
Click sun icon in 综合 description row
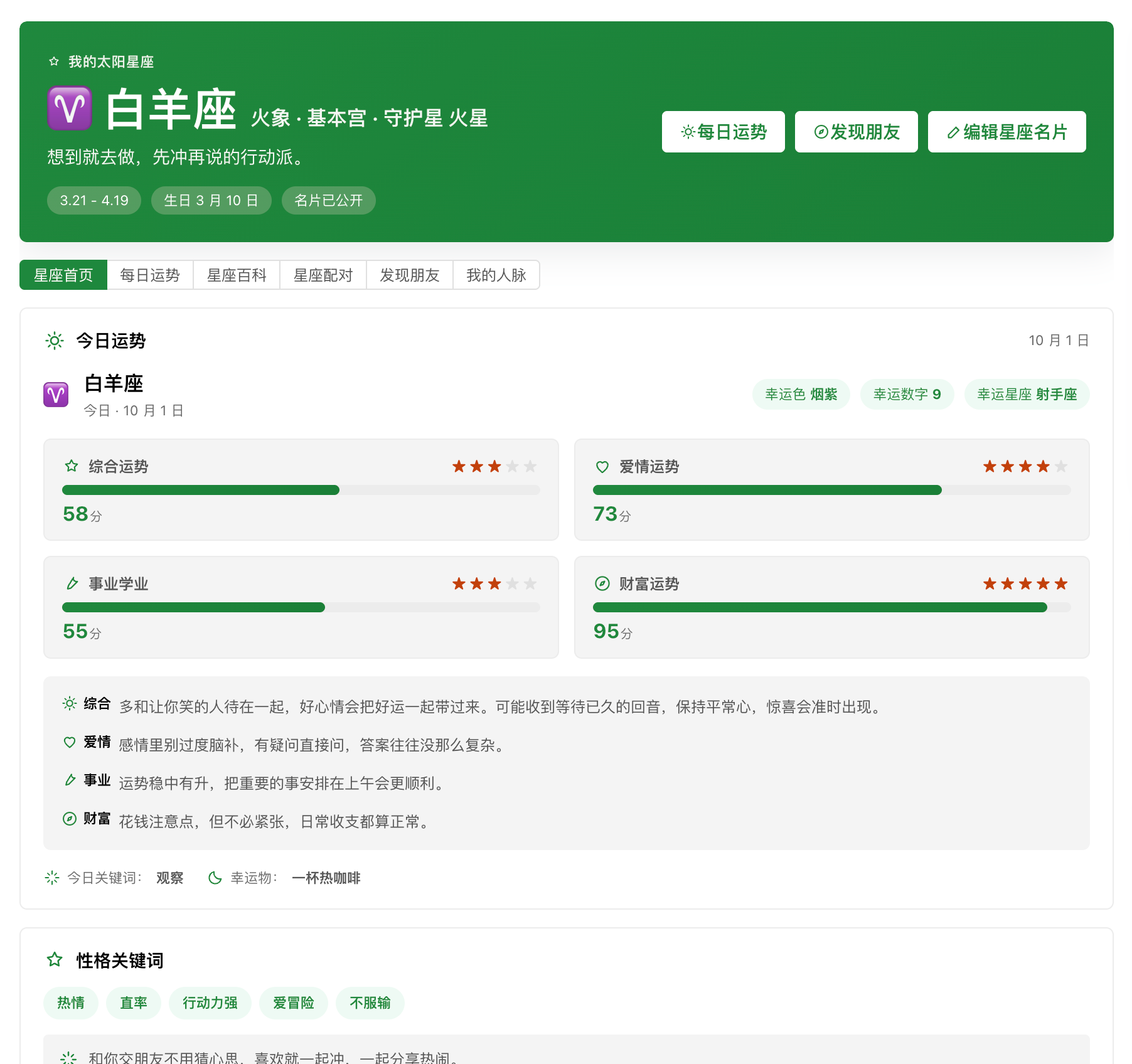tap(70, 703)
